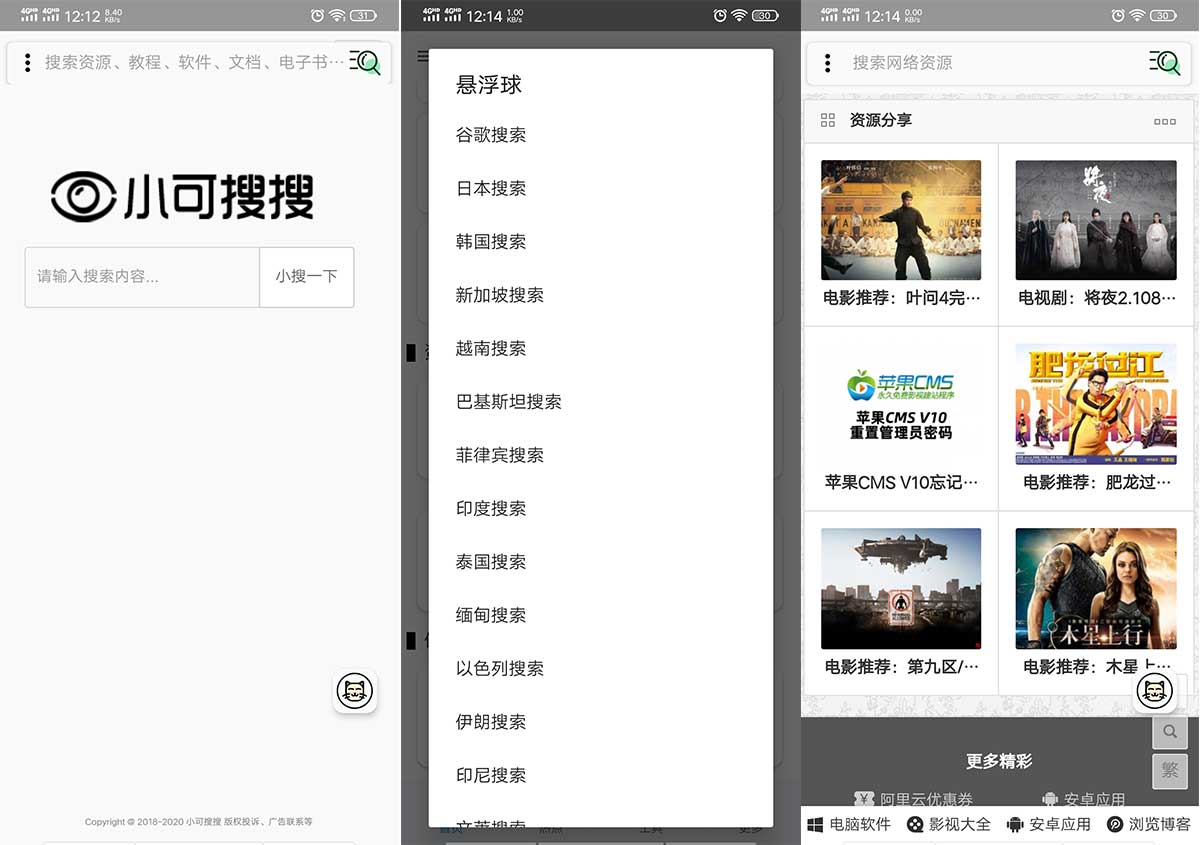Tap floating cat ball on right phone
1200x845 pixels.
(x=1155, y=691)
